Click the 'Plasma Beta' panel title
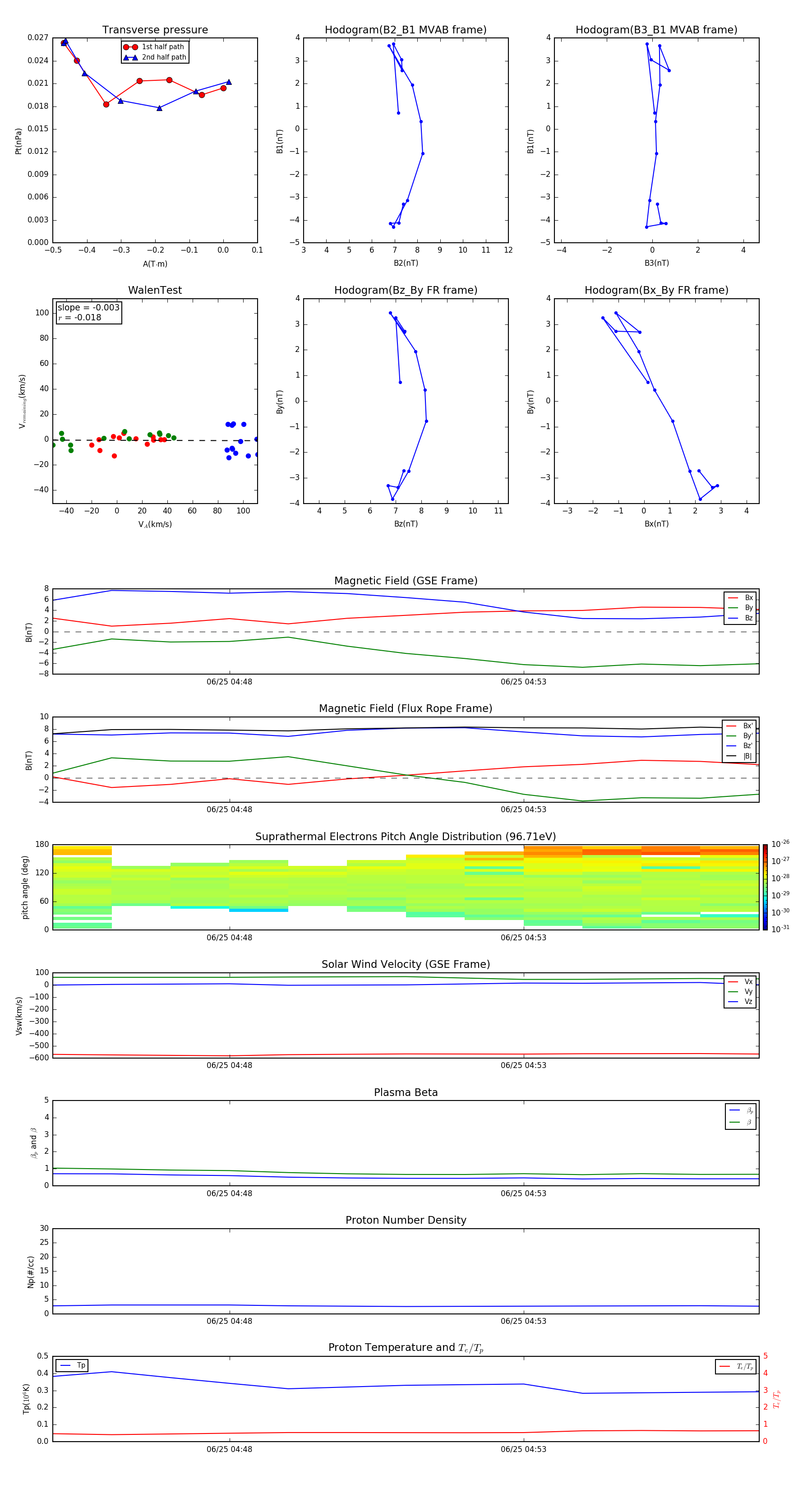 pos(406,1092)
